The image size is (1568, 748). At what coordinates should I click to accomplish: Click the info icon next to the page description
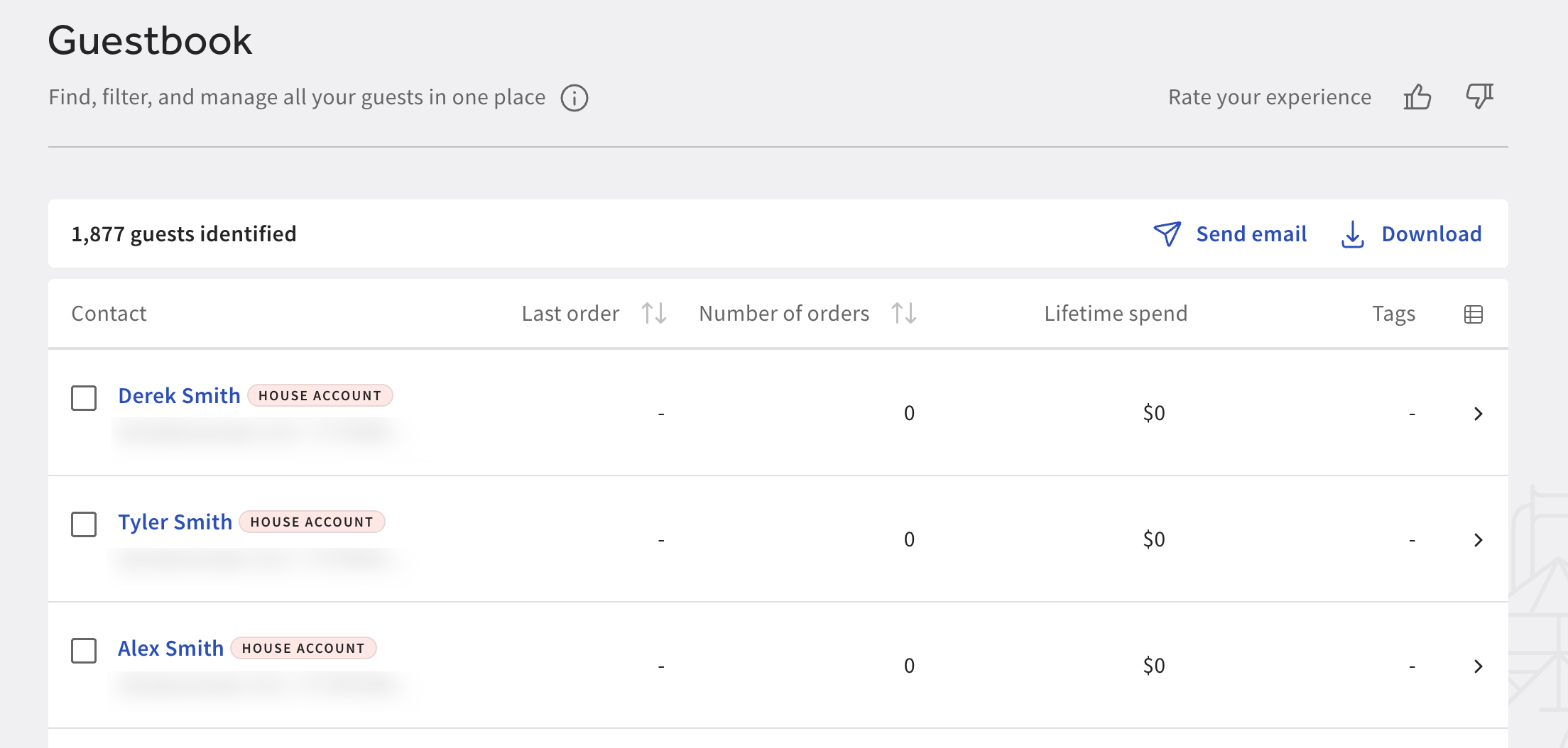point(575,97)
